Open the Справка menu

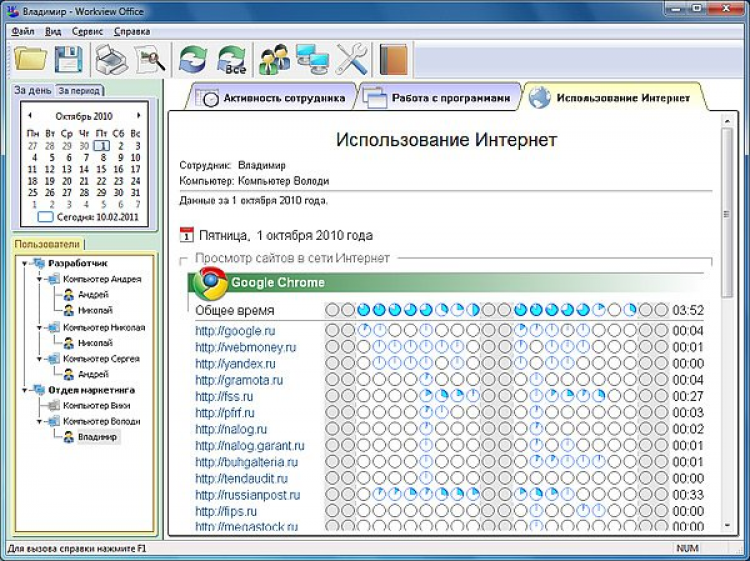(132, 32)
